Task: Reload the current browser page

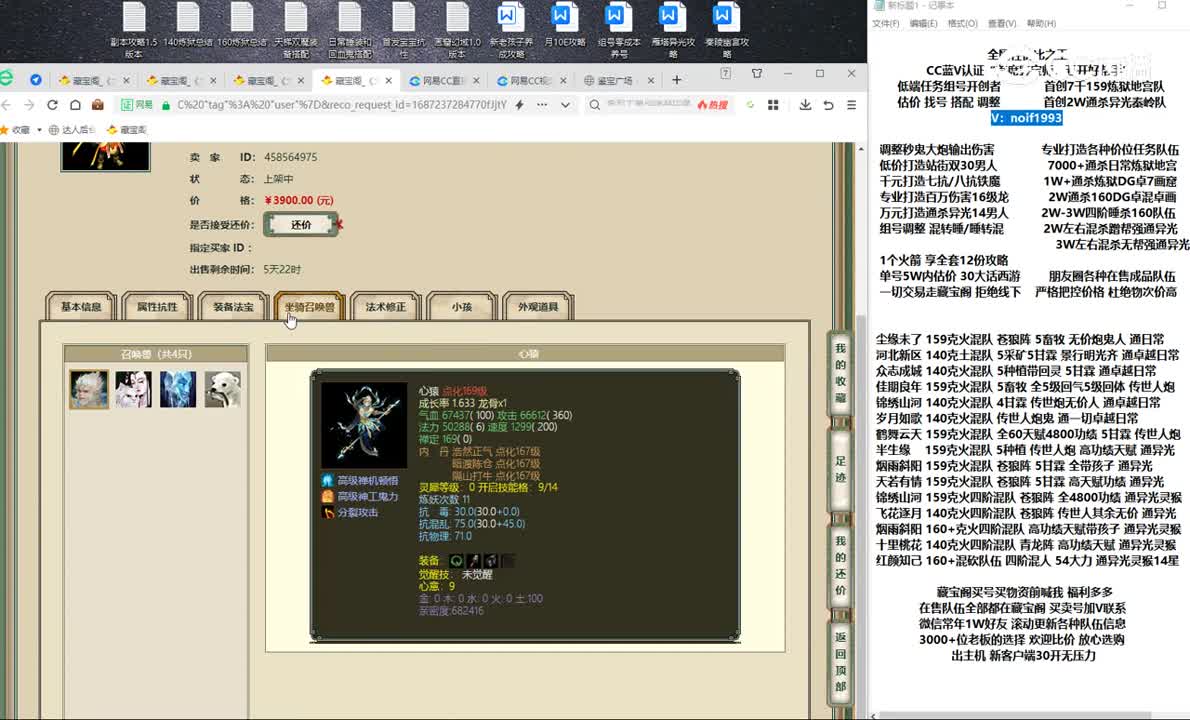Action: coord(52,105)
